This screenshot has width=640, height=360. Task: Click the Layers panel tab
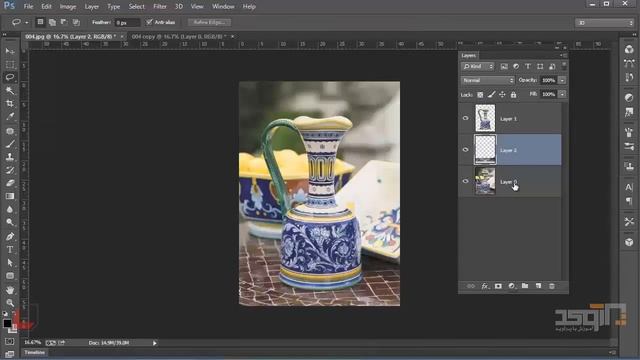[469, 56]
